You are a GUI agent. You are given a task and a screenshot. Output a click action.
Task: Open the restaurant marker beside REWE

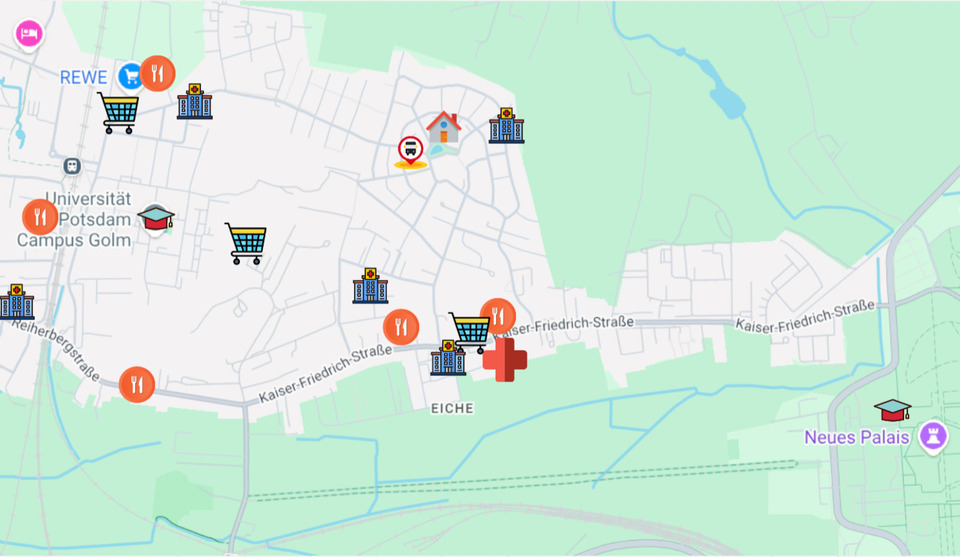coord(157,73)
